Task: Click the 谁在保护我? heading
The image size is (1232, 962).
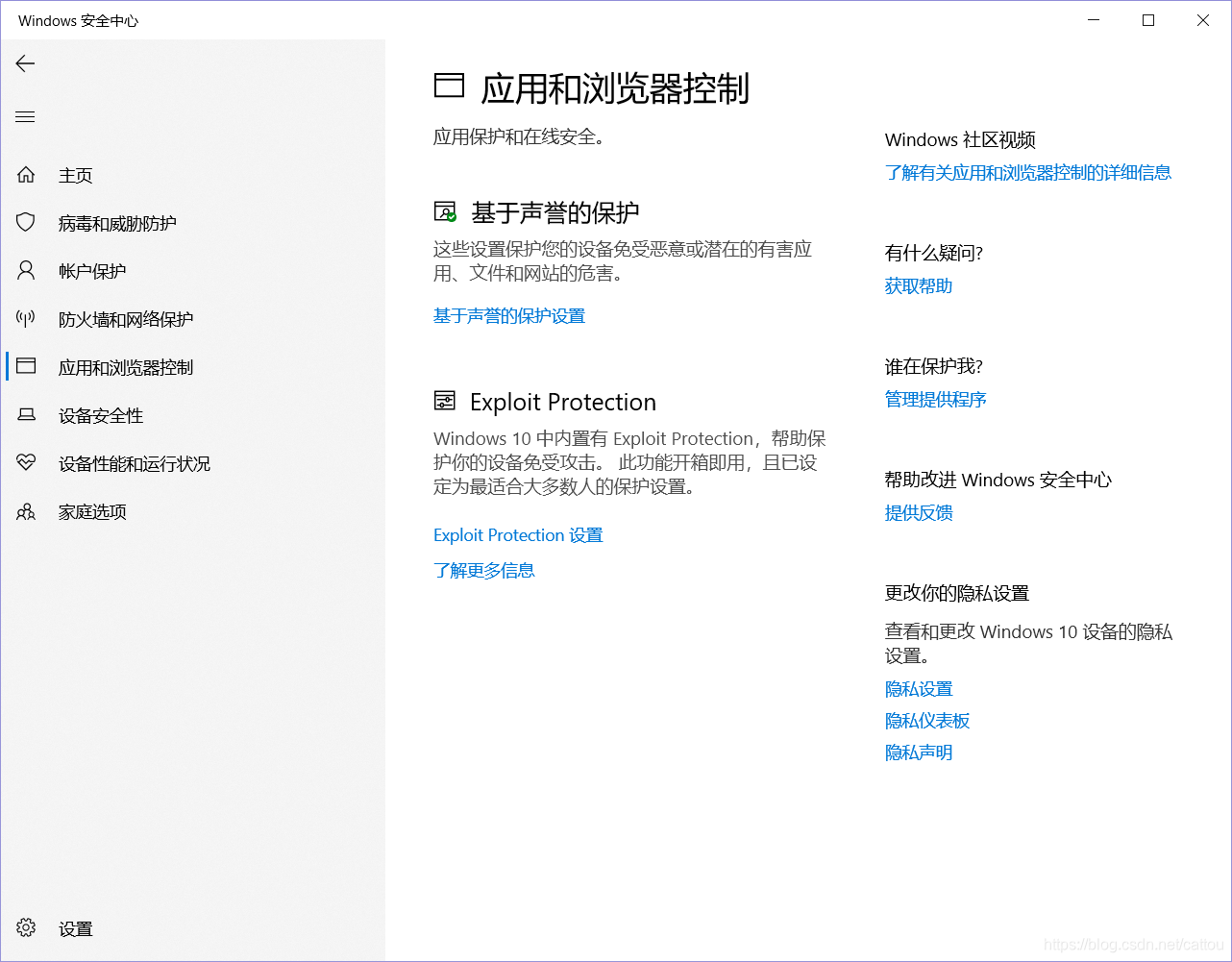Action: (x=934, y=367)
